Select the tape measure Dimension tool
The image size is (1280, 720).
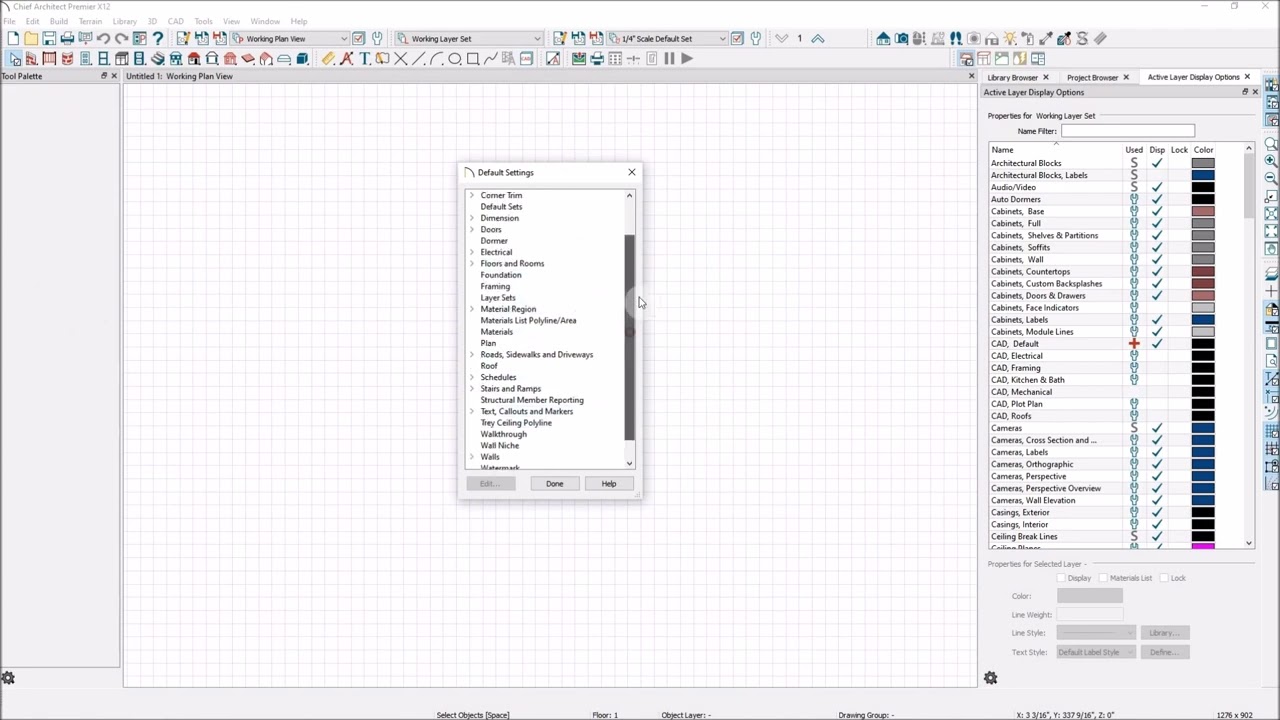(x=328, y=59)
